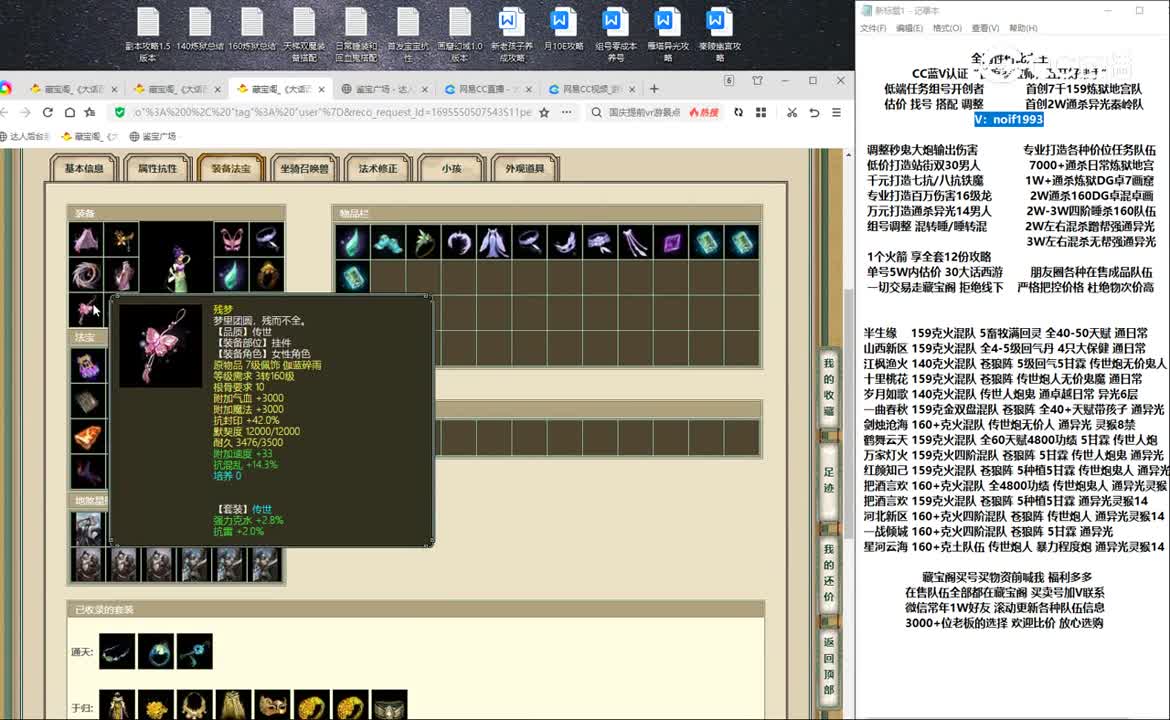Switch to the 法术修正 tab

tap(378, 169)
